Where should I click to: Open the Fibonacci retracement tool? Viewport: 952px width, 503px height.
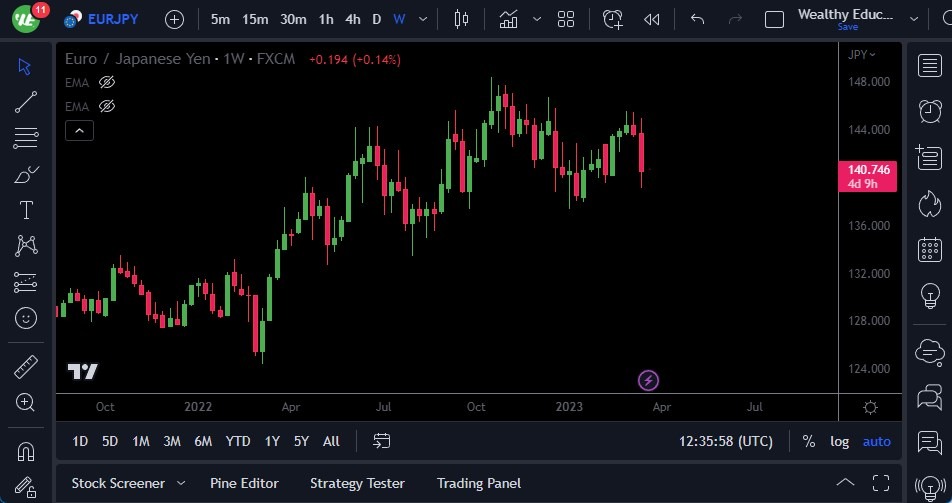tap(26, 137)
